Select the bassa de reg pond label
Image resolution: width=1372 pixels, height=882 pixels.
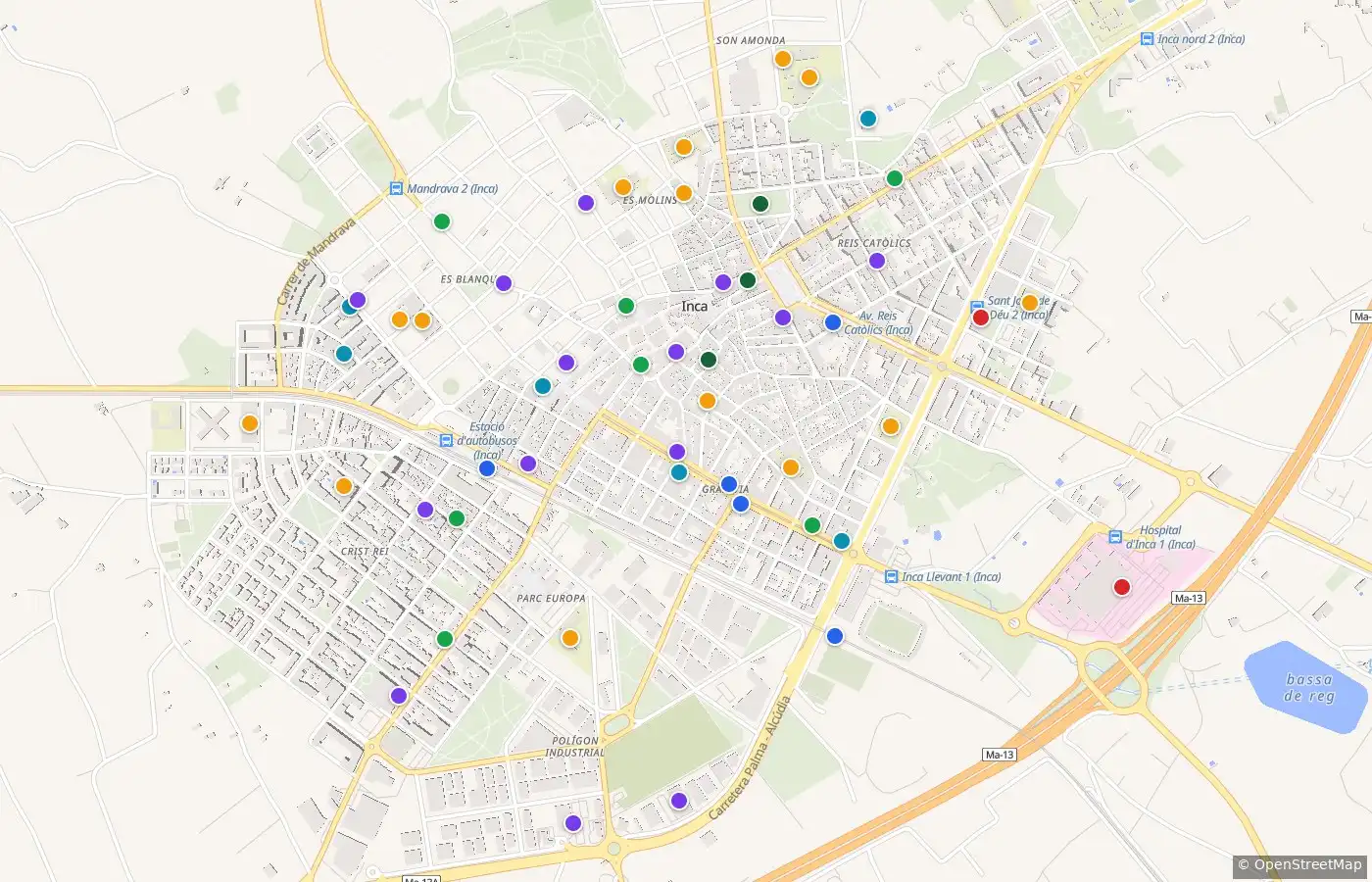[x=1309, y=687]
